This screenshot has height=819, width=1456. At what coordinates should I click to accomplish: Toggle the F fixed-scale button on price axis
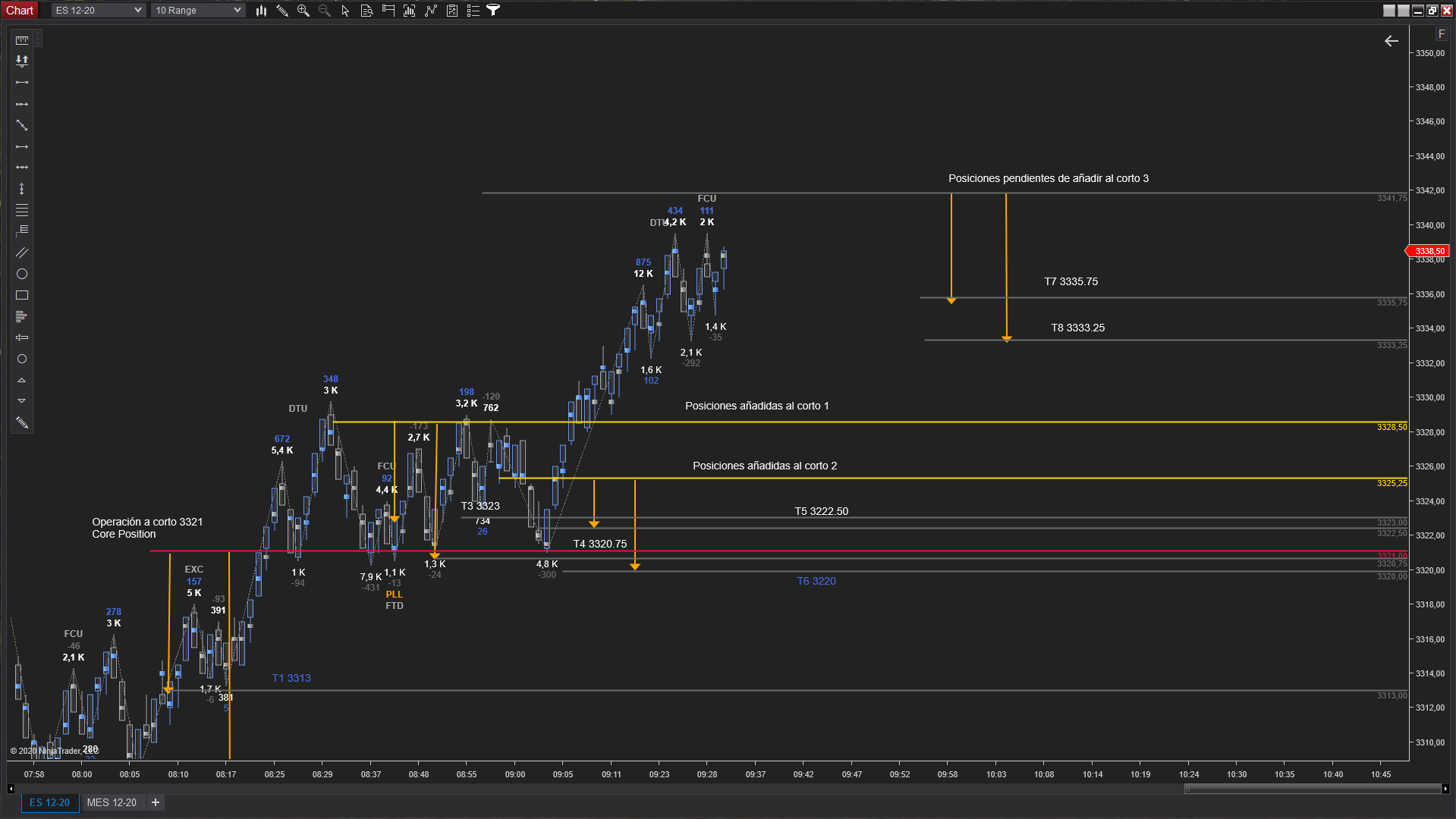tap(1442, 34)
